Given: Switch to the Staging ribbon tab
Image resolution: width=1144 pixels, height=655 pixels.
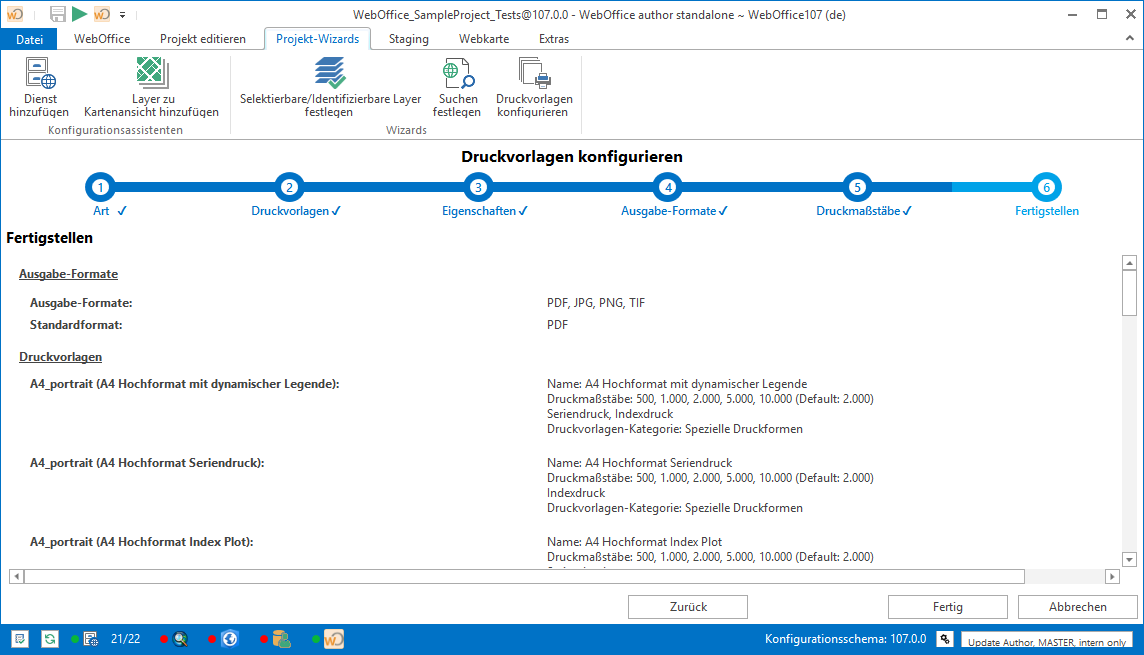Looking at the screenshot, I should (408, 38).
